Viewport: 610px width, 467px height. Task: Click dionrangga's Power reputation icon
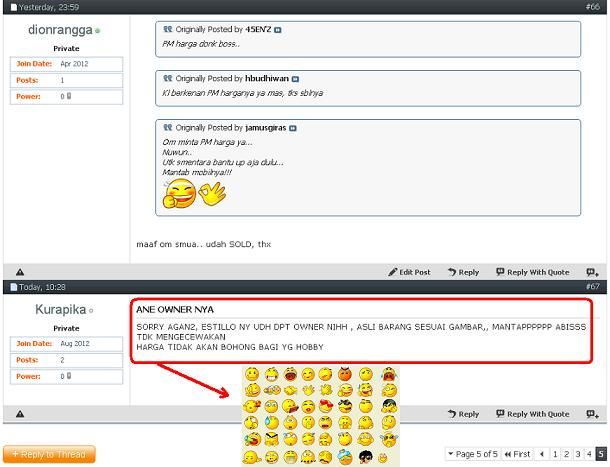[69, 96]
